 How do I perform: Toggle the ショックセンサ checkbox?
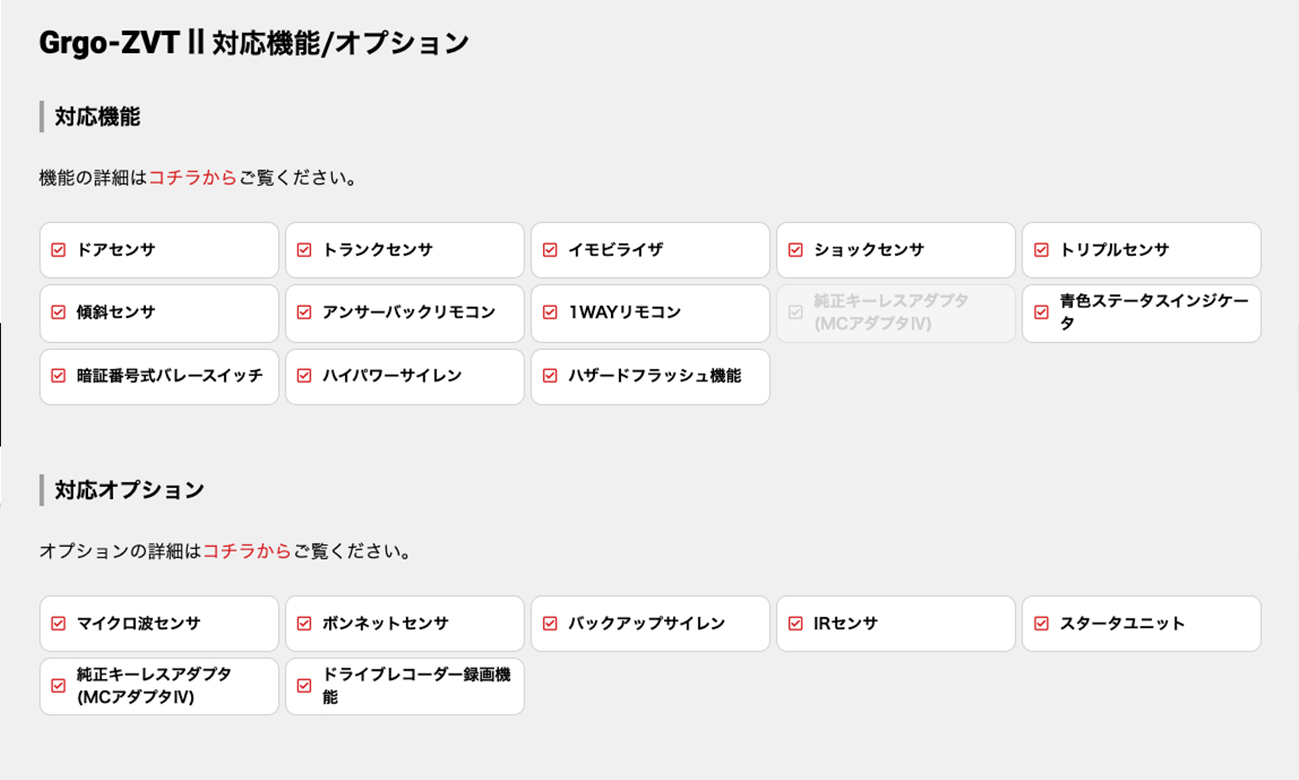[x=796, y=250]
